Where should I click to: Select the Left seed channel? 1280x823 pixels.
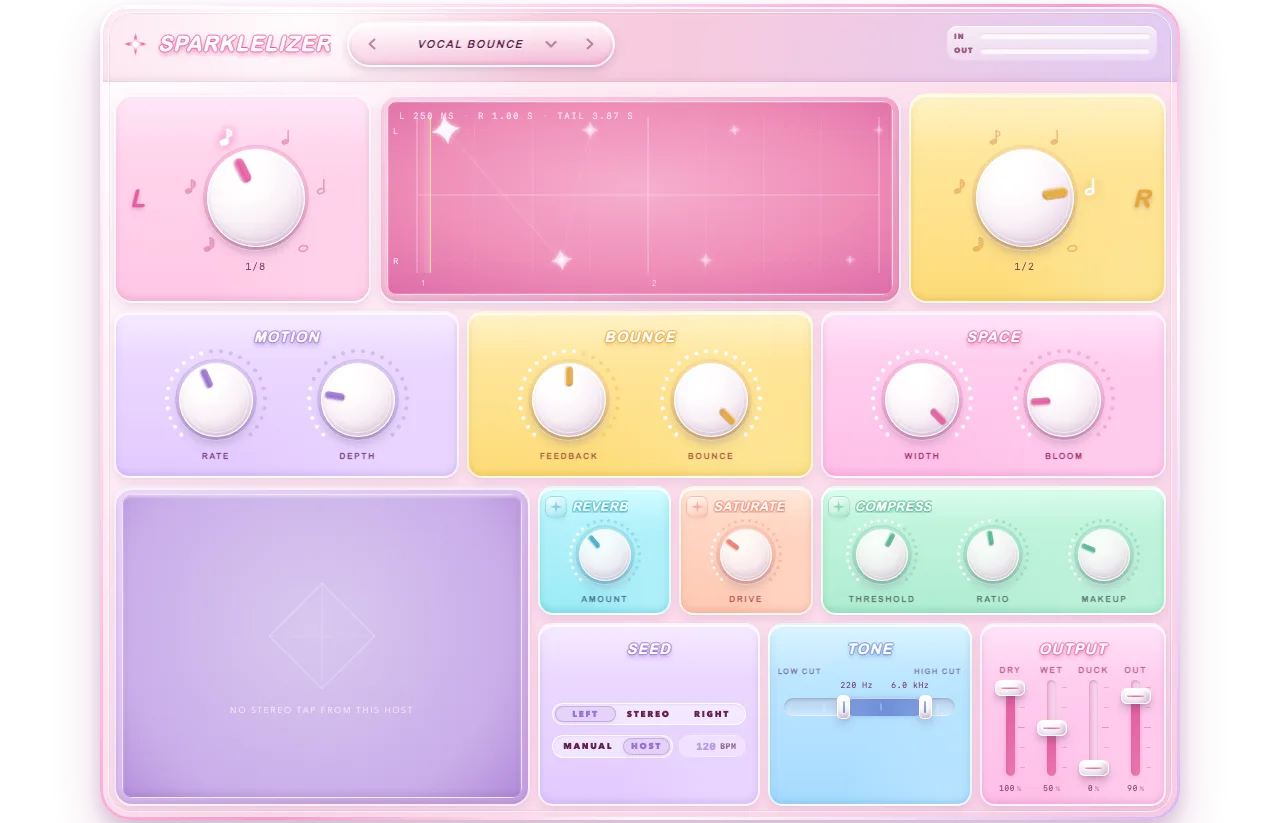click(x=585, y=714)
